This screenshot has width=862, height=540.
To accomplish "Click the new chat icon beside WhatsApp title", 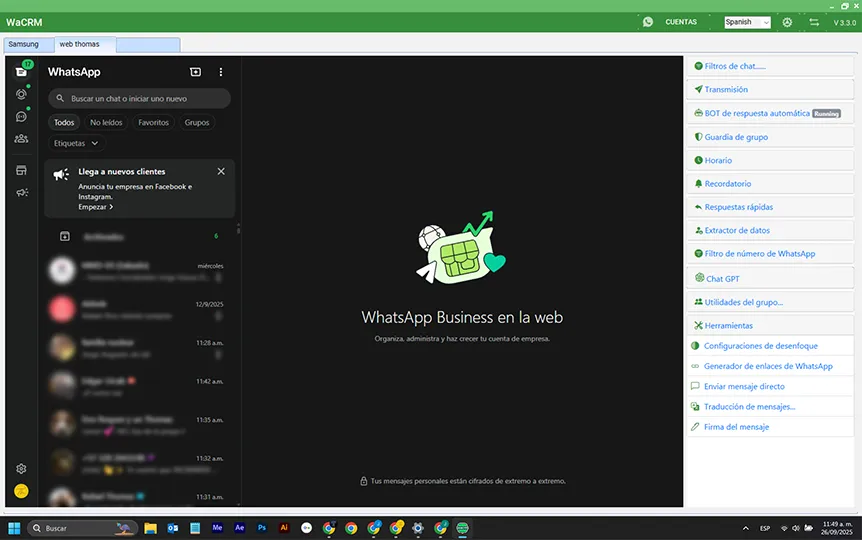I will [195, 72].
